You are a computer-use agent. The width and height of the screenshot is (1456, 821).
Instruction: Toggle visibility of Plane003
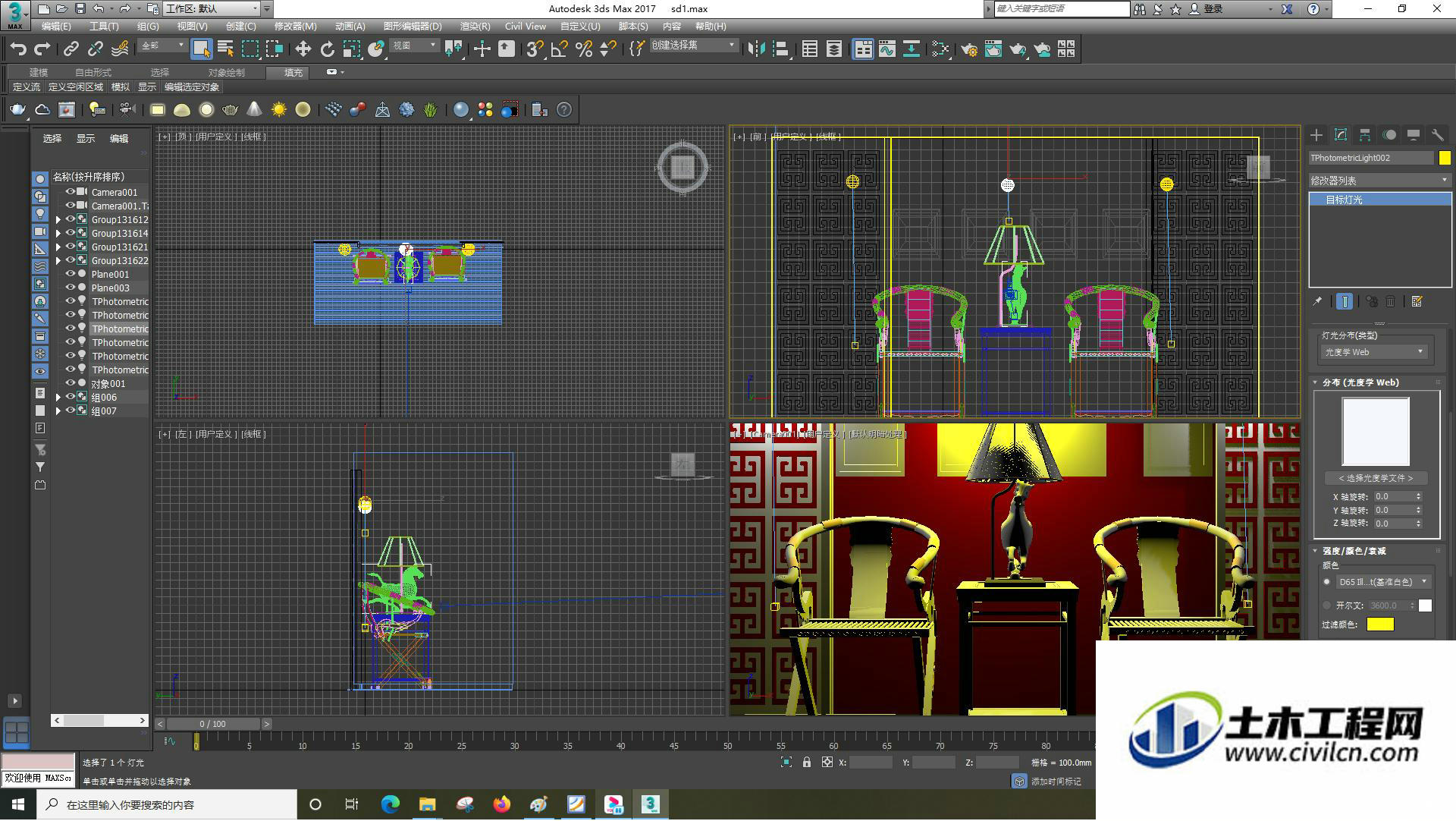(x=70, y=288)
